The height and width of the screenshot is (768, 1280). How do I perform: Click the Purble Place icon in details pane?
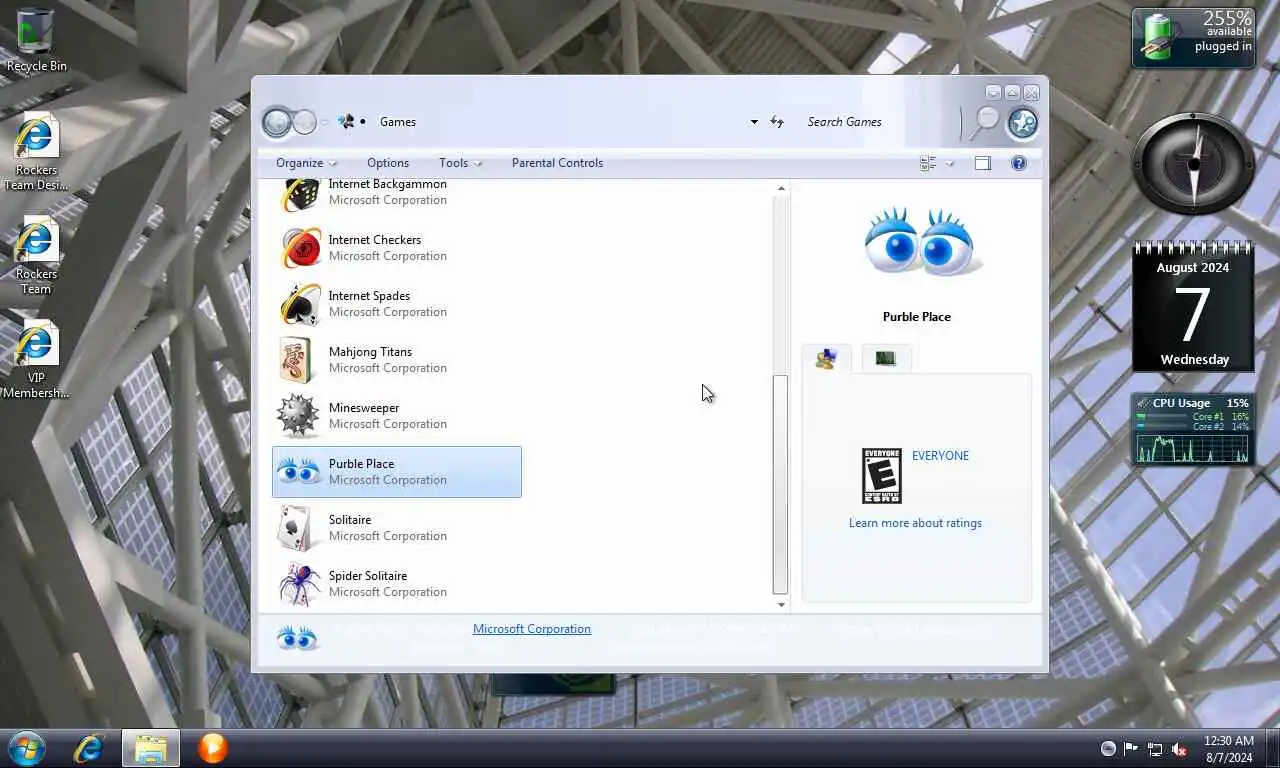[296, 638]
